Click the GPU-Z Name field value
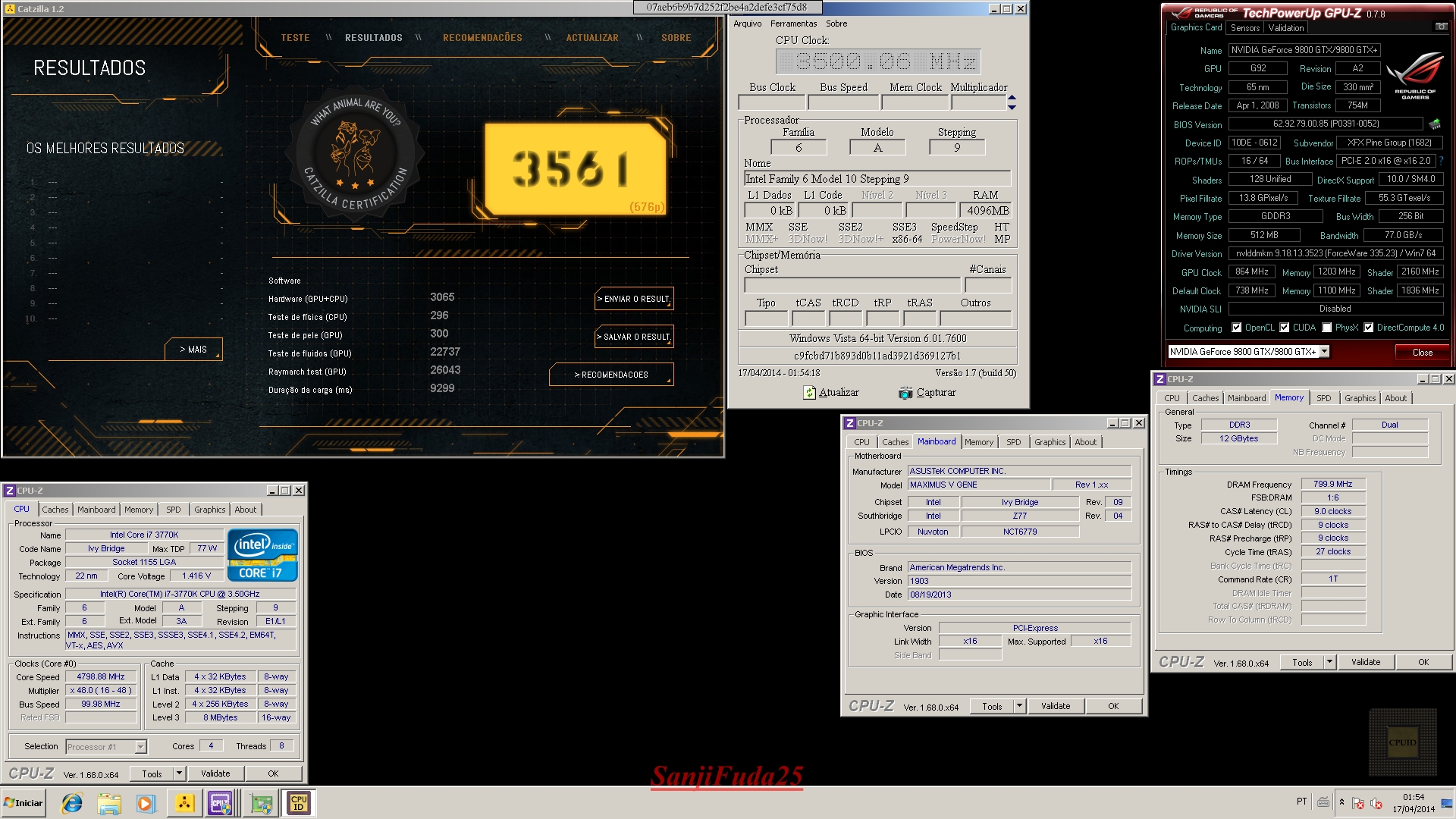Image resolution: width=1456 pixels, height=819 pixels. tap(1305, 50)
